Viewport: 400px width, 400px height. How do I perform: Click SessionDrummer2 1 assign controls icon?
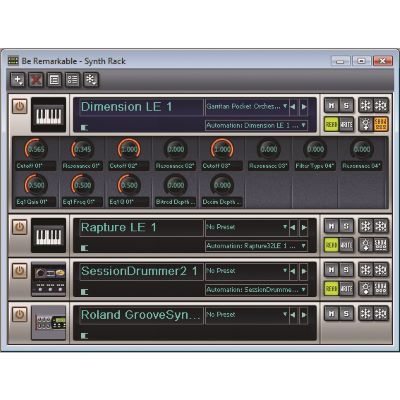tap(366, 289)
